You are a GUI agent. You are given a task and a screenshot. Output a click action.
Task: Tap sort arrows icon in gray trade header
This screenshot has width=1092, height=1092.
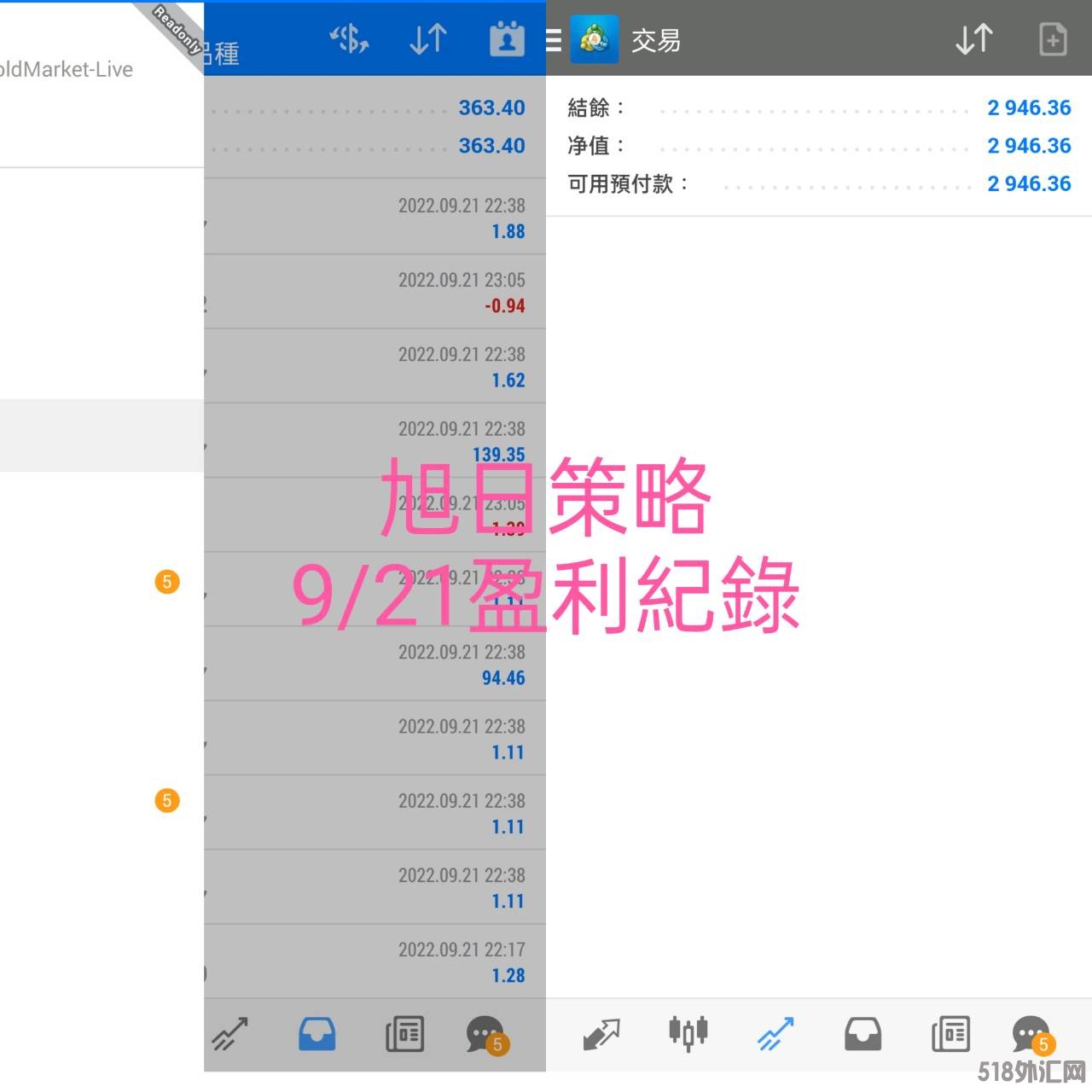pyautogui.click(x=973, y=39)
